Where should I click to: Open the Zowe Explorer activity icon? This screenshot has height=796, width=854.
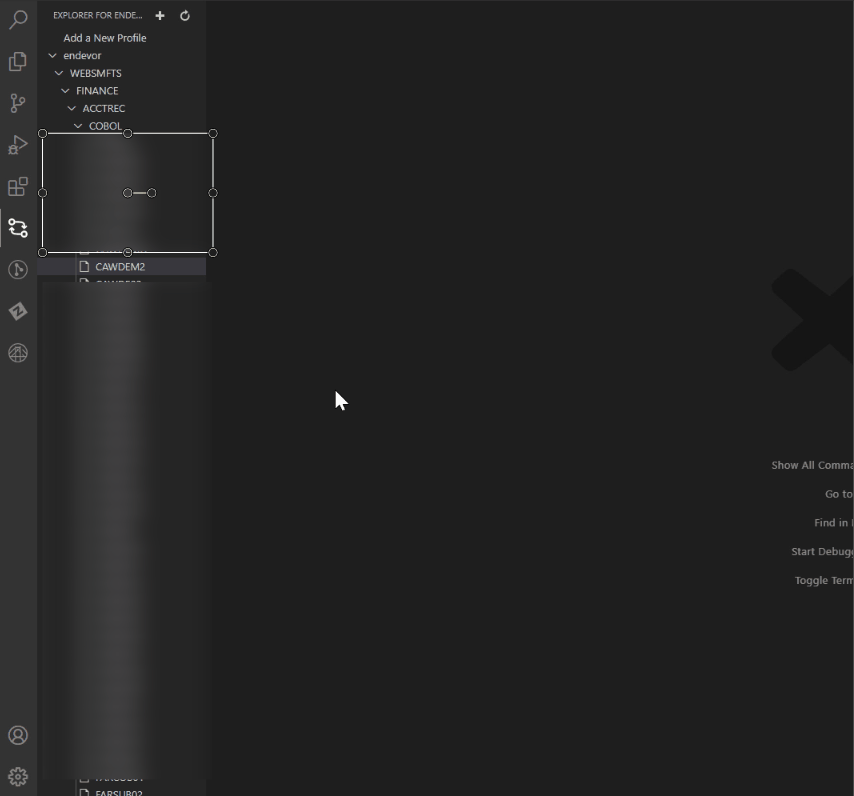click(x=18, y=311)
